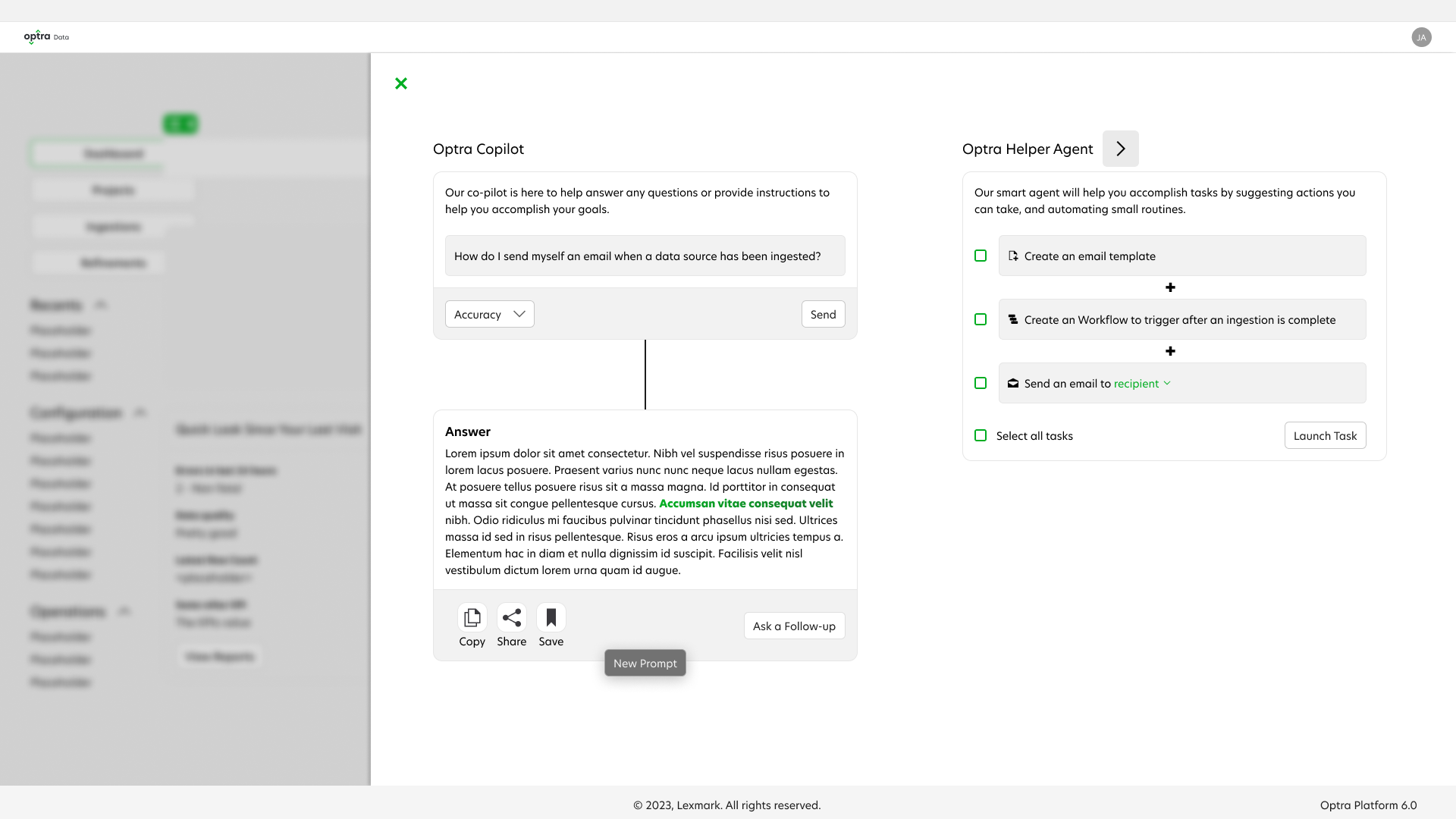1456x819 pixels.
Task: Collapse the Recents section in sidebar
Action: [101, 305]
